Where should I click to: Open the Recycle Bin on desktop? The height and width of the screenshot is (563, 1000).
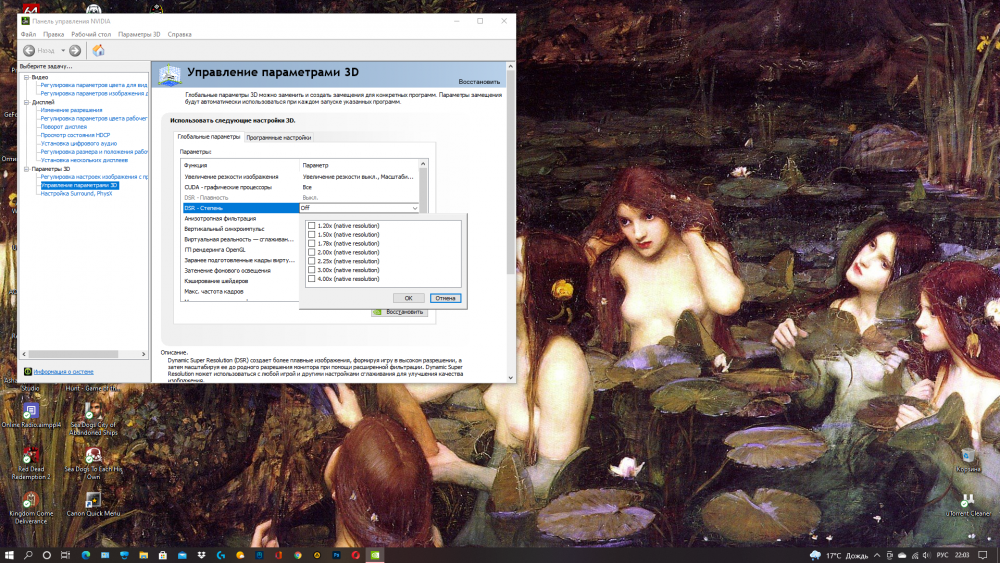967,460
